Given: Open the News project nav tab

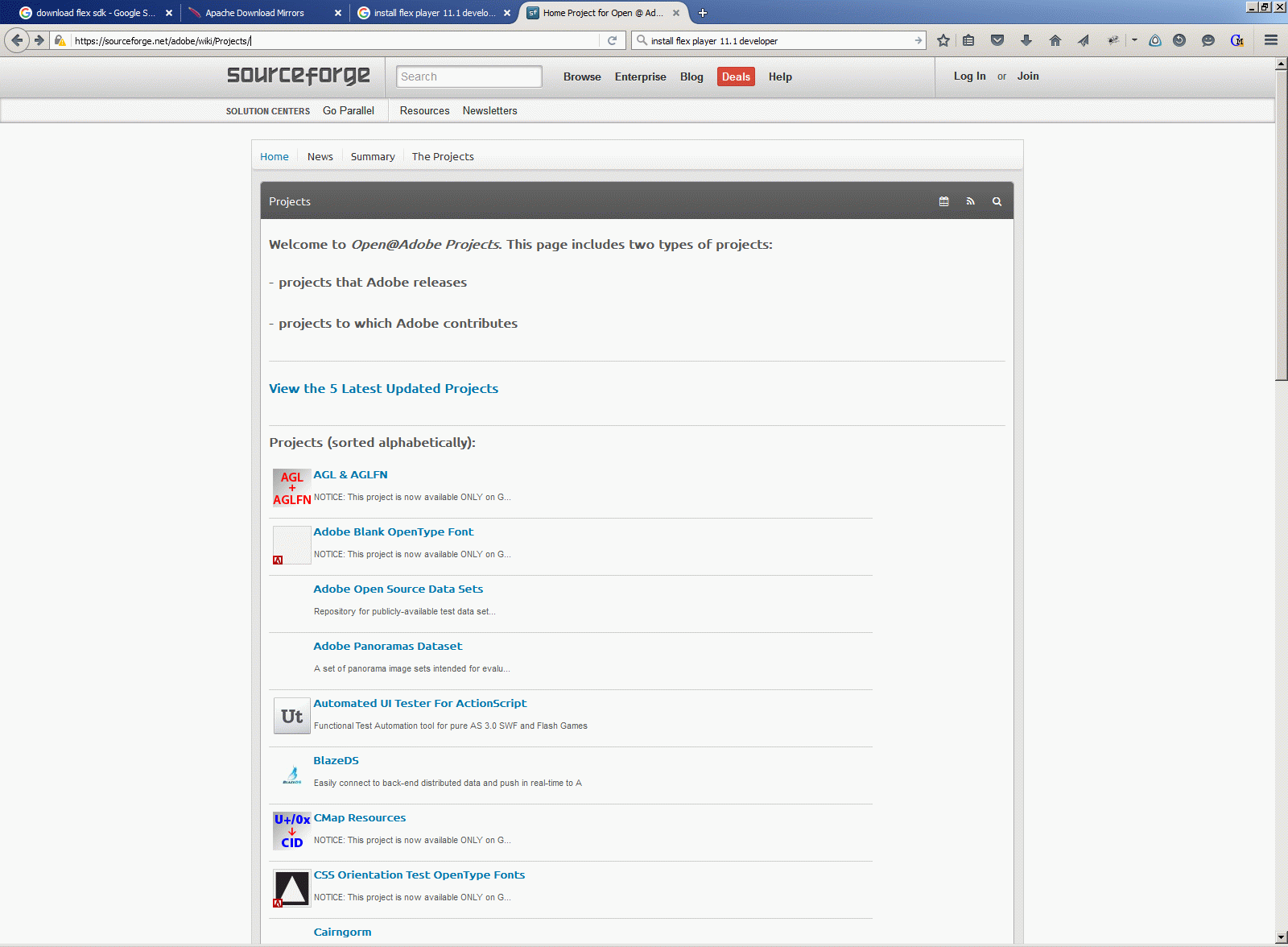Looking at the screenshot, I should [320, 156].
